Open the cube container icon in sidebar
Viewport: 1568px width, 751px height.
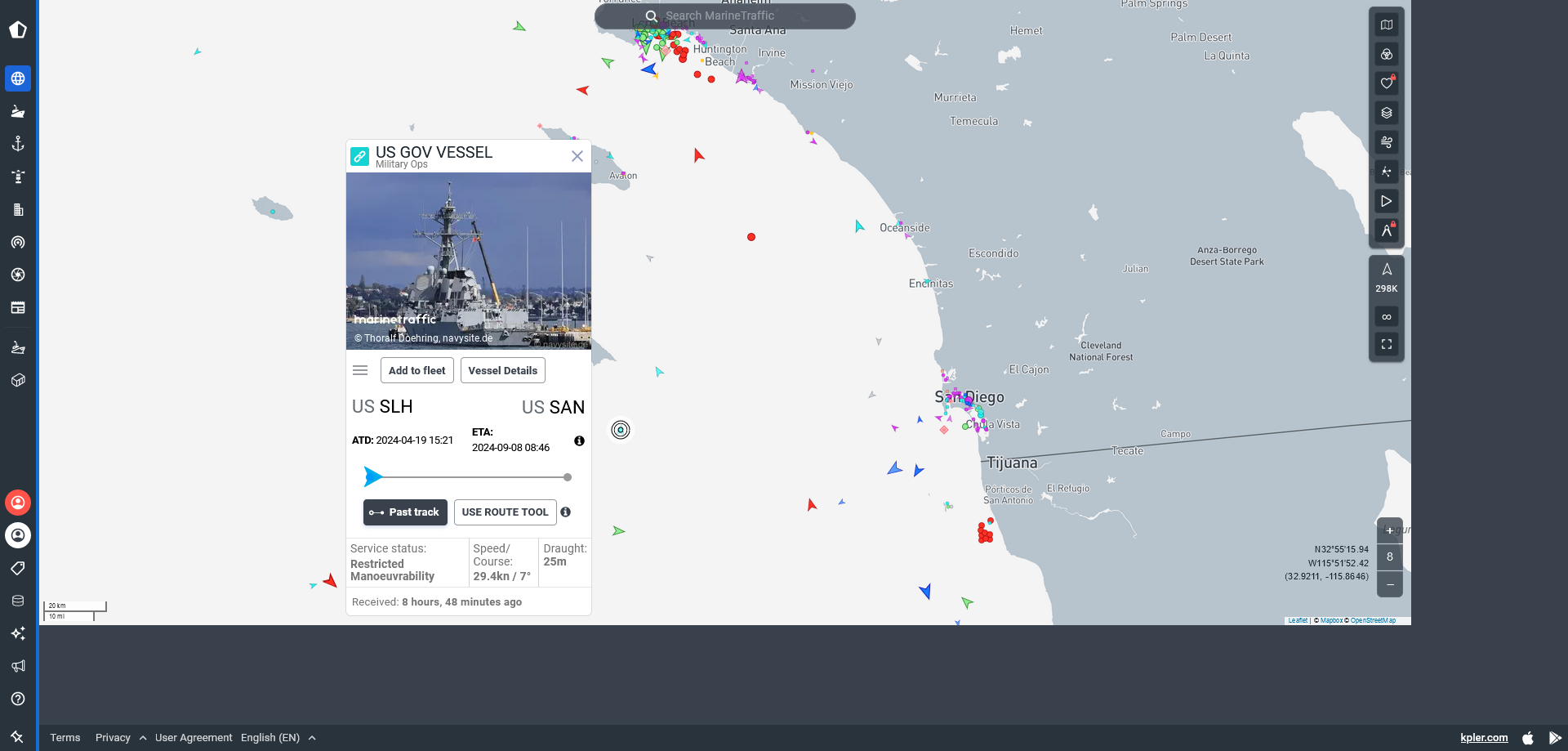point(18,380)
